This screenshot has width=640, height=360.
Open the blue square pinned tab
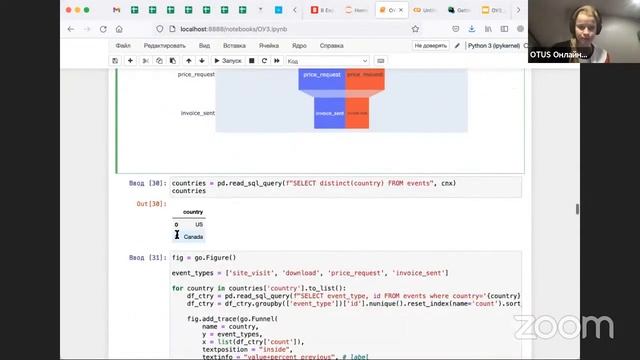[278, 10]
